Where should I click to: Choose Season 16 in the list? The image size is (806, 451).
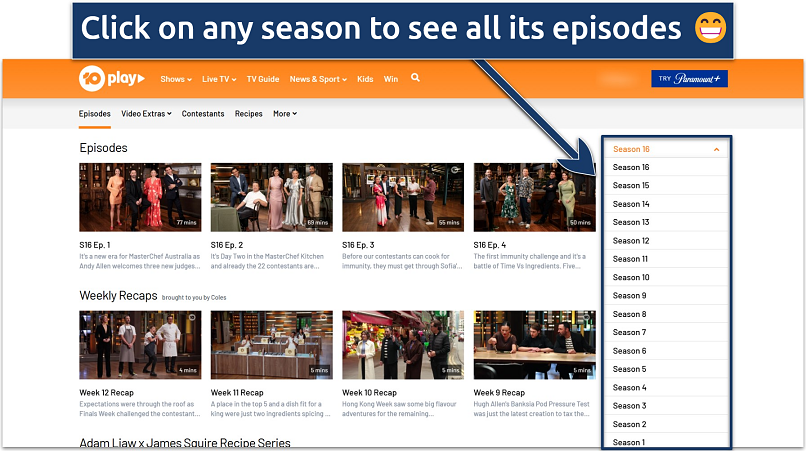click(666, 167)
